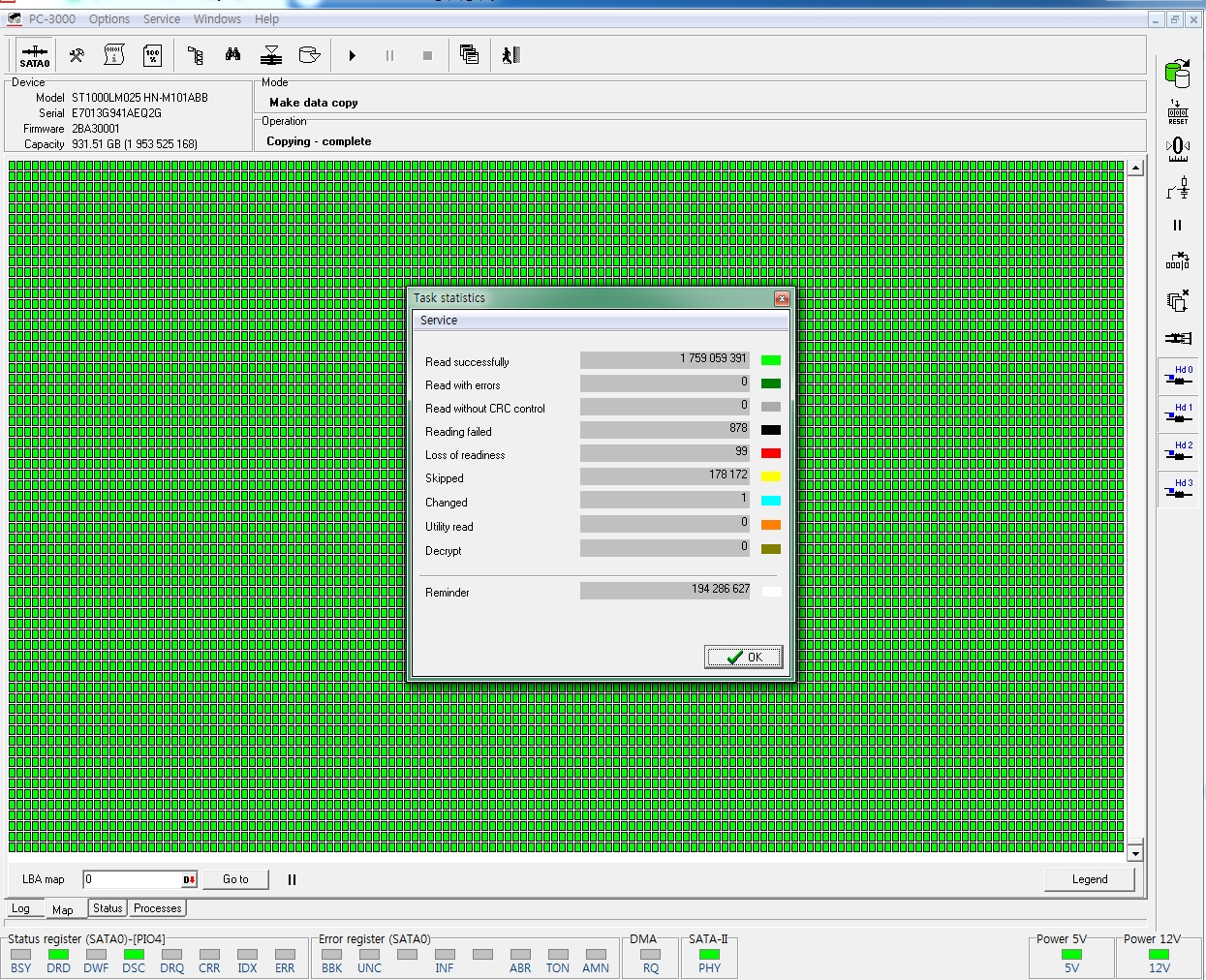This screenshot has height=980, width=1206.
Task: Click the binoculars search icon
Action: point(232,56)
